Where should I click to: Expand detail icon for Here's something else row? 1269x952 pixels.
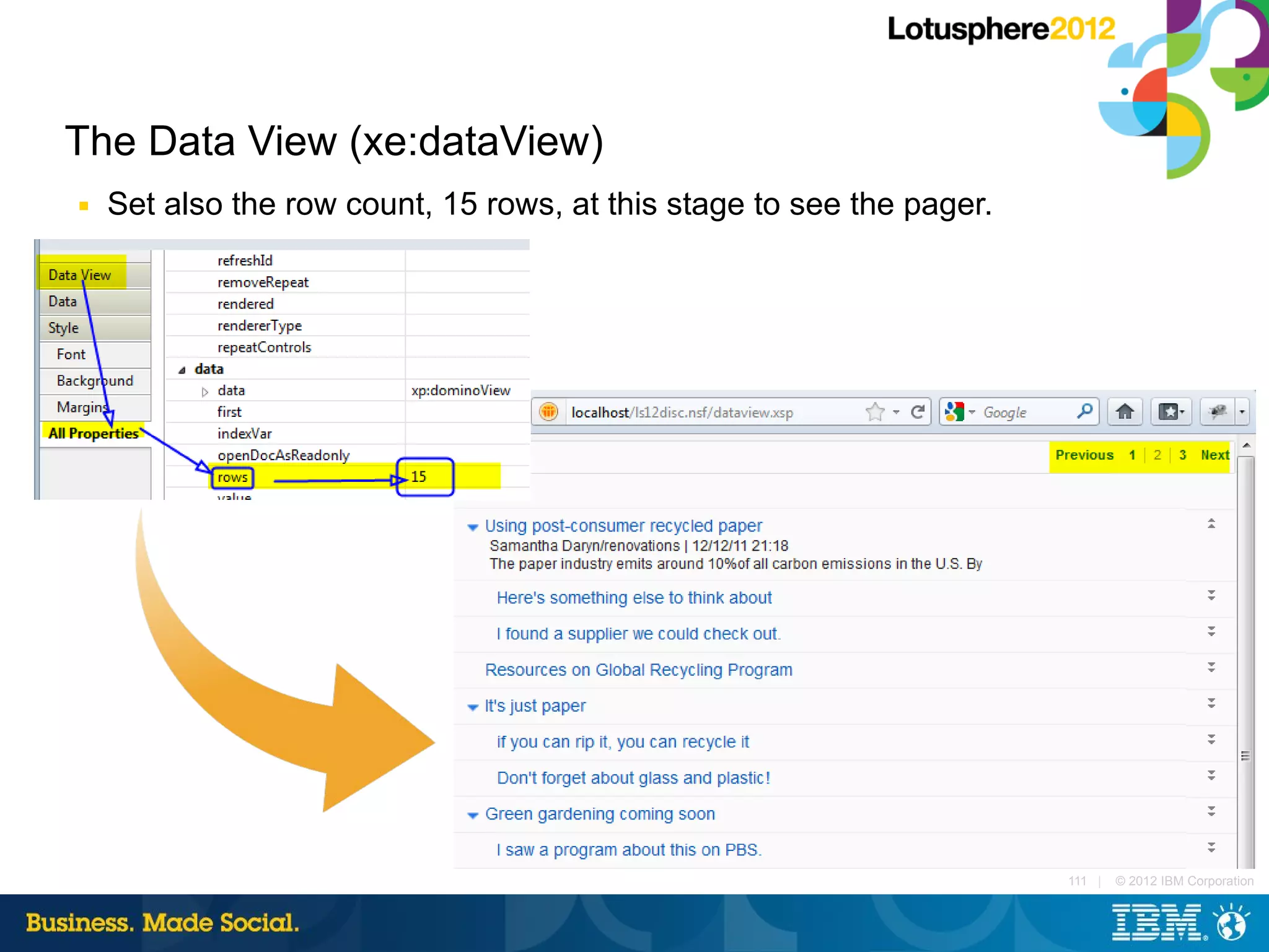click(1211, 596)
